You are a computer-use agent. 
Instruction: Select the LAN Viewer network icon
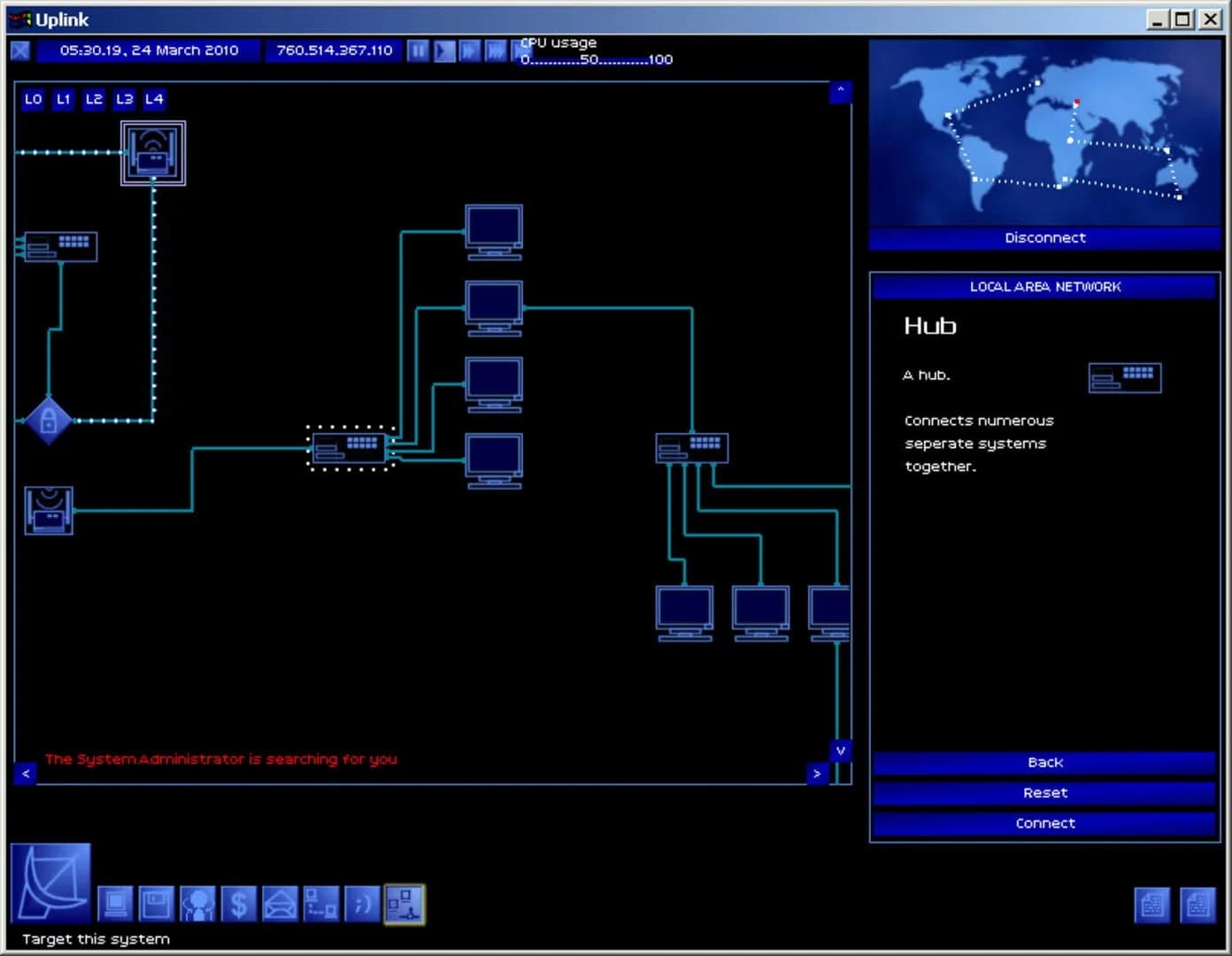404,903
